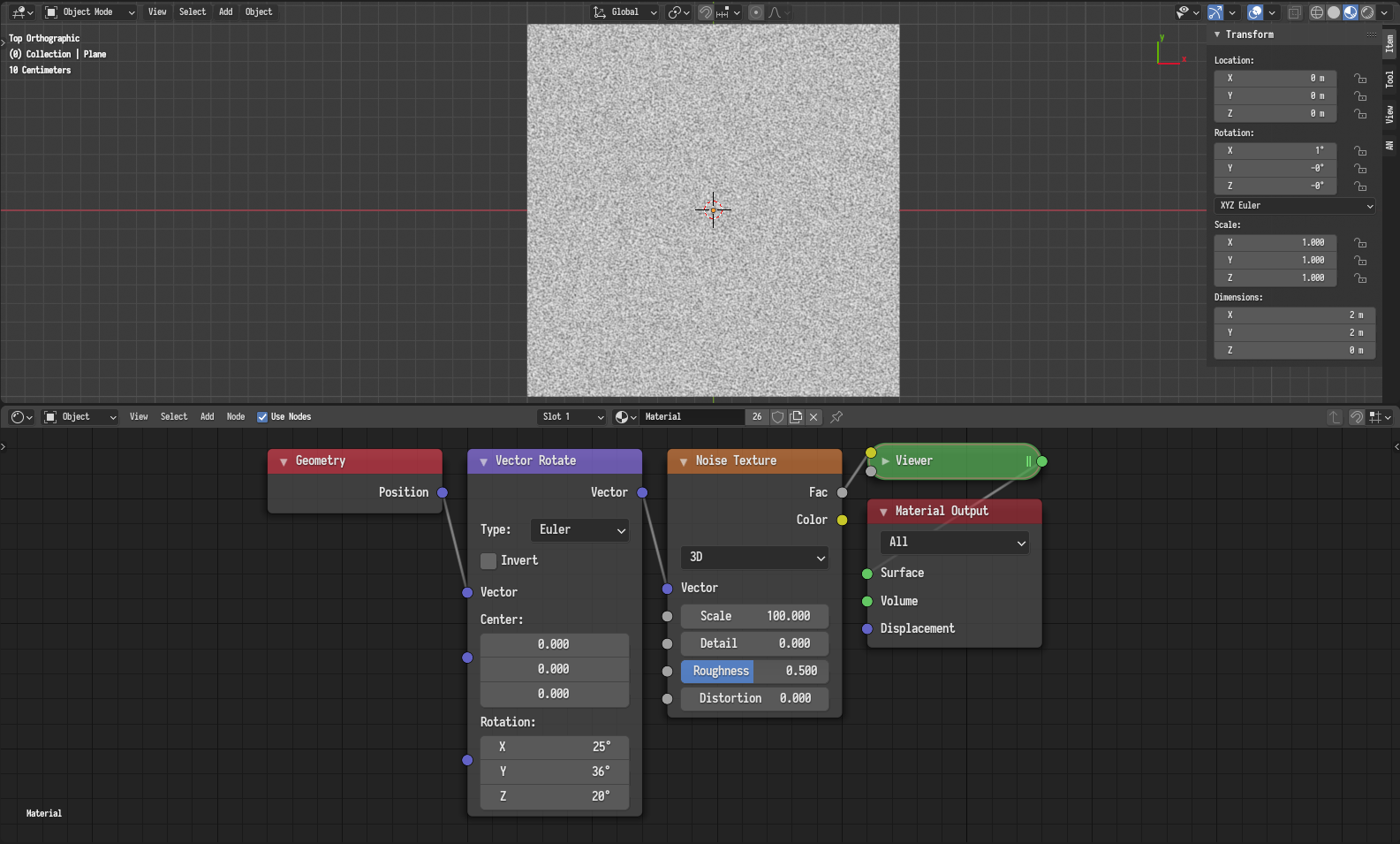The height and width of the screenshot is (844, 1400).
Task: Toggle the fake user shield icon
Action: pos(777,417)
